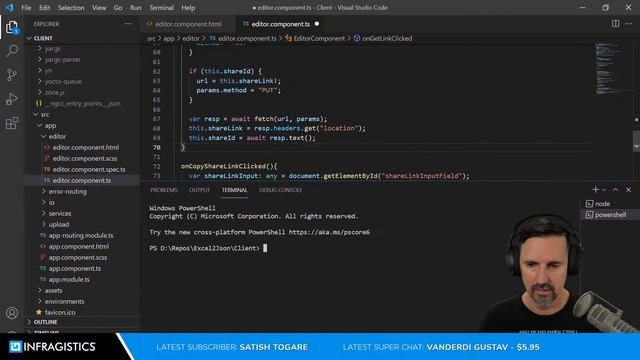Select the powershell terminal instance
This screenshot has width=640, height=360.
coord(610,215)
